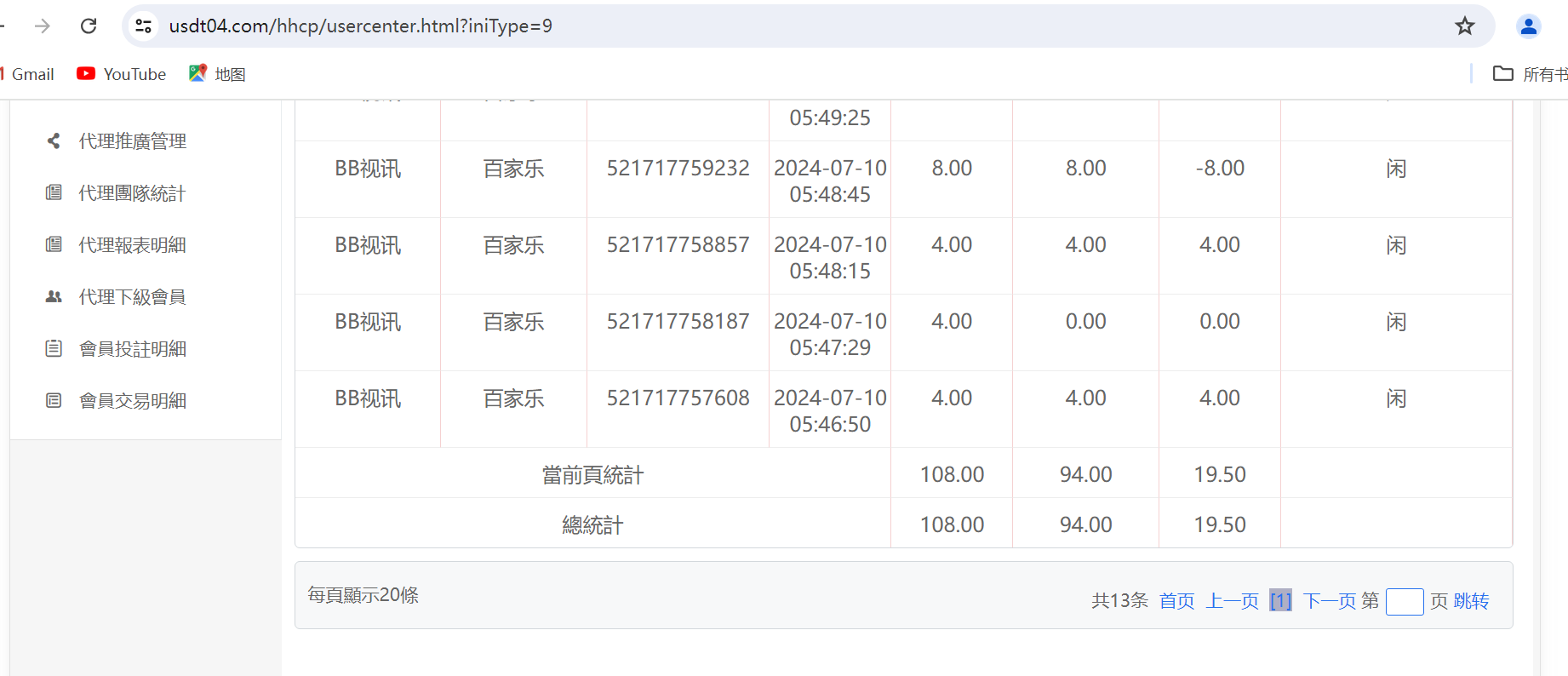1568x676 pixels.
Task: Open 代理團隊統計 menu entry
Action: (133, 193)
